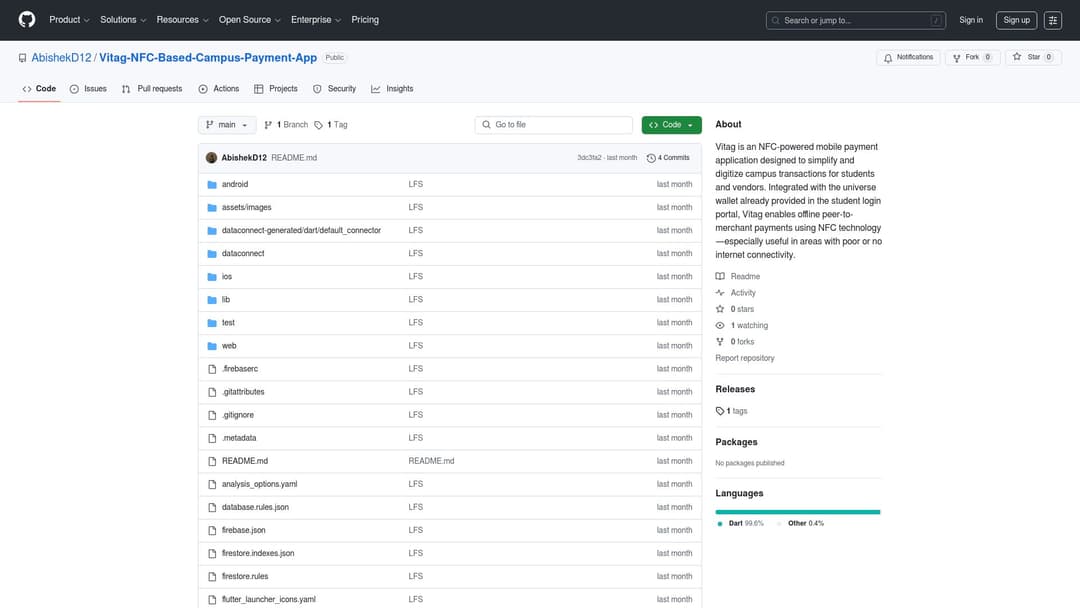This screenshot has height=608, width=1080.
Task: Click the lib folder icon
Action: coord(212,300)
